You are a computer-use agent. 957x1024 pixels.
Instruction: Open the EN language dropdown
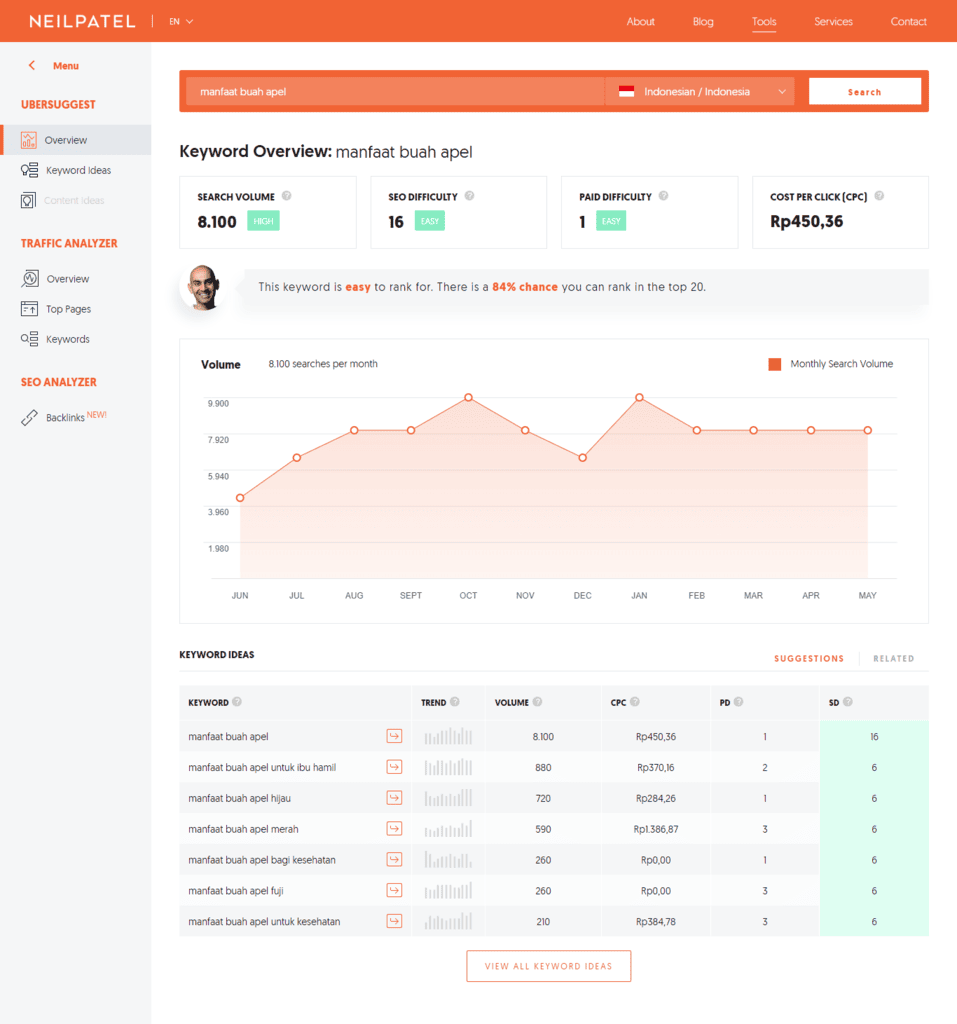(181, 22)
